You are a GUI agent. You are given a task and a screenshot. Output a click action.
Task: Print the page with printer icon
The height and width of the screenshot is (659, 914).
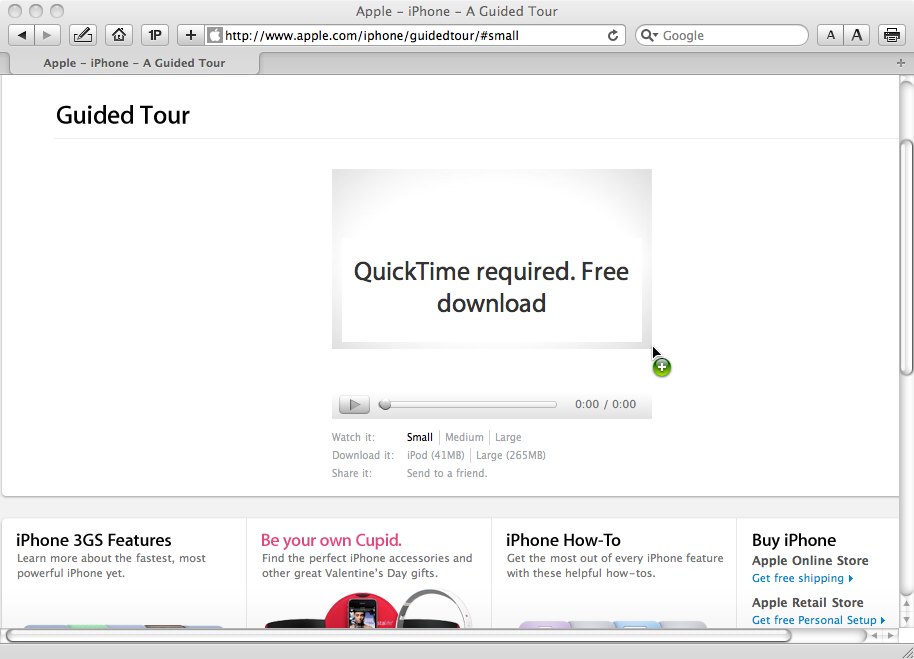click(x=891, y=36)
